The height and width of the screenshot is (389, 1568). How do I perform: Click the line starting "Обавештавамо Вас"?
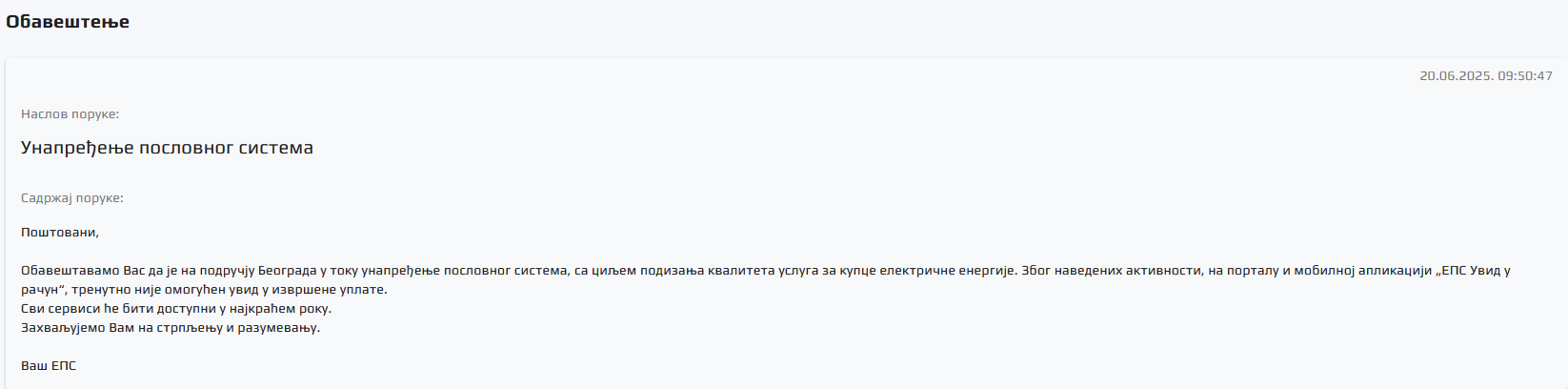pos(765,271)
